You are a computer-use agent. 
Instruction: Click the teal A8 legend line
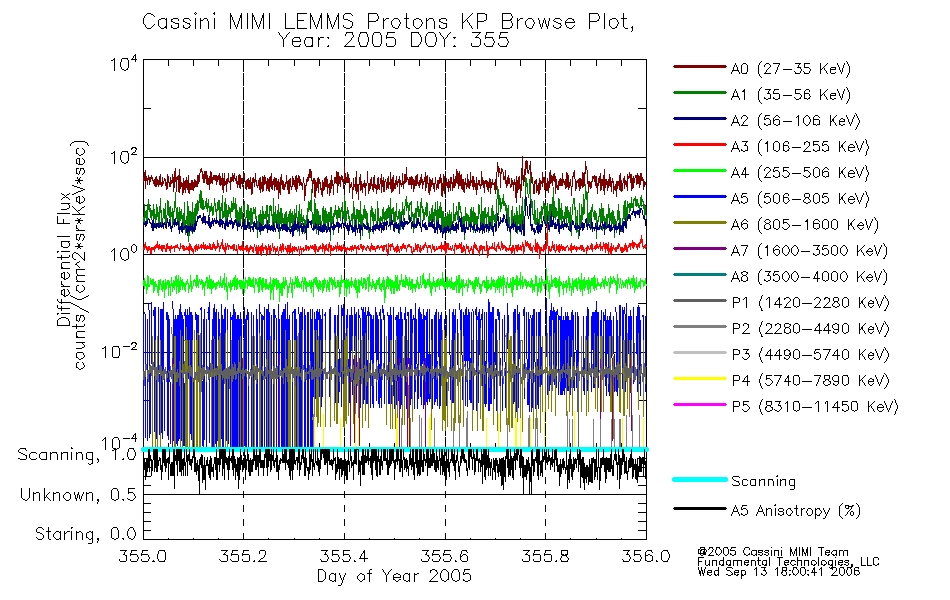point(700,275)
